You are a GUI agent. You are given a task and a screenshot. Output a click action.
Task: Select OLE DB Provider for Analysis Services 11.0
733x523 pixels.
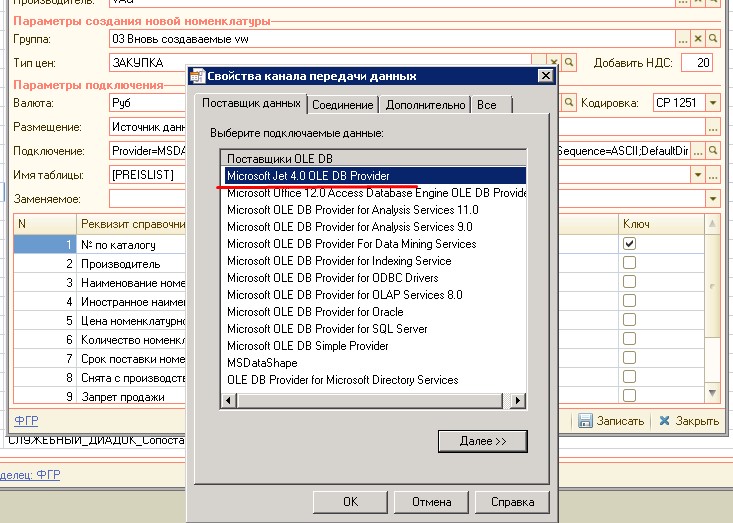[352, 210]
